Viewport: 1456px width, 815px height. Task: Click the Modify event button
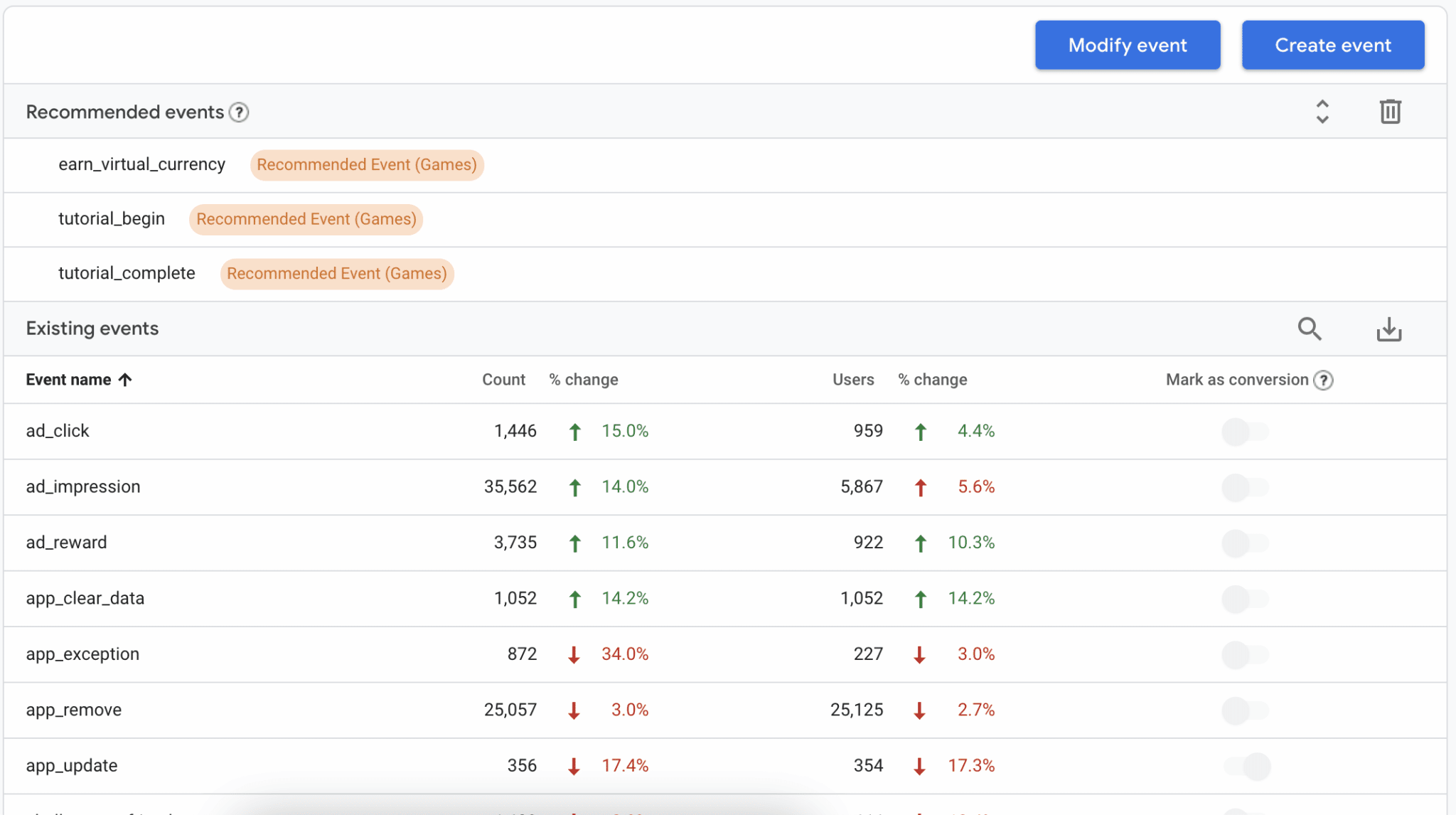pos(1128,45)
